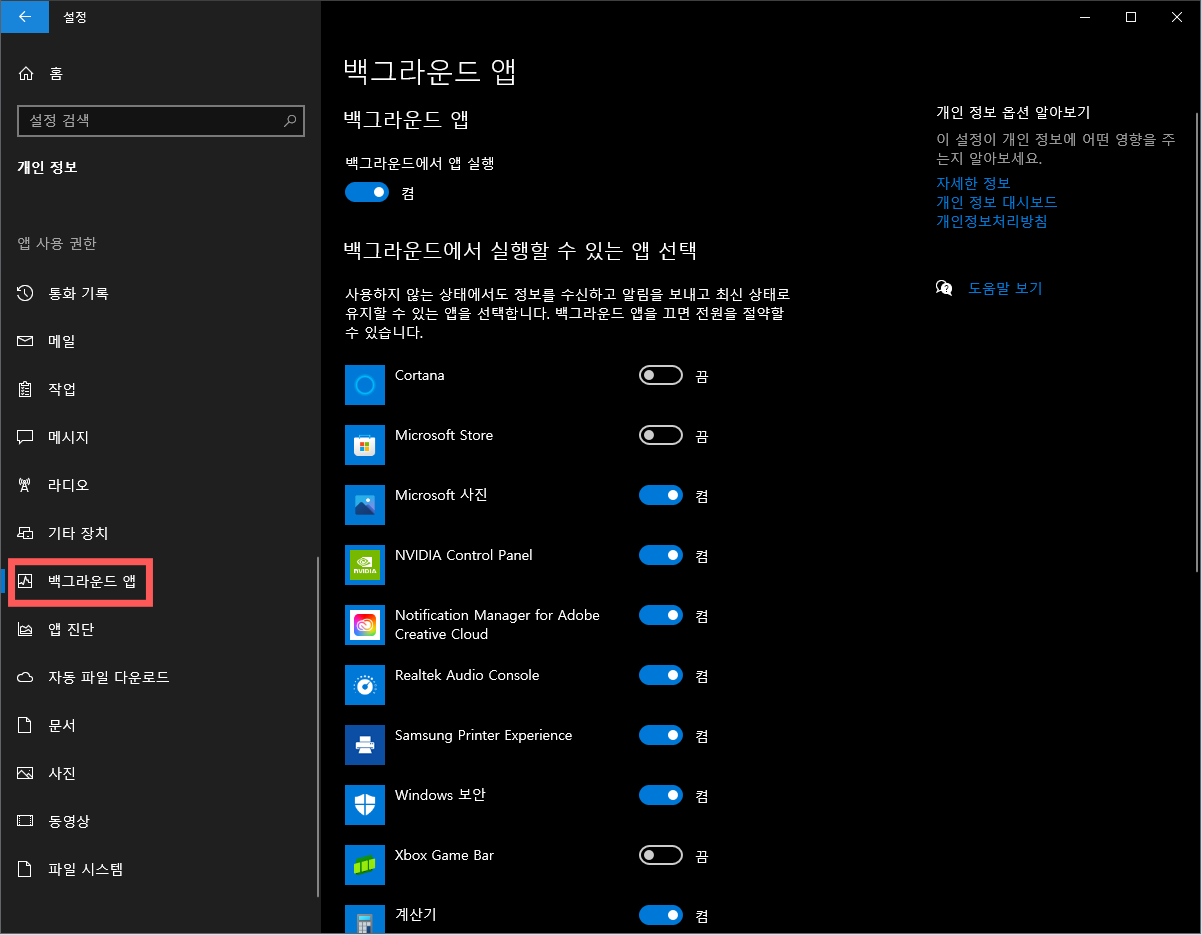Disable the Microsoft 사진 background toggle

(661, 495)
